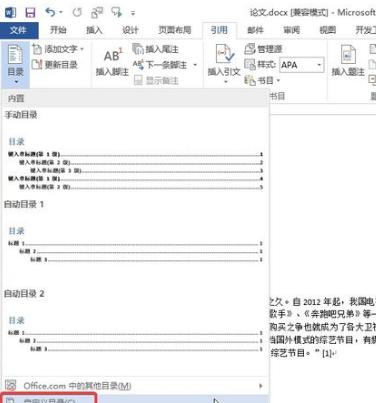The width and height of the screenshot is (376, 403).
Task: Switch to the 设计 tab
Action: coord(130,30)
